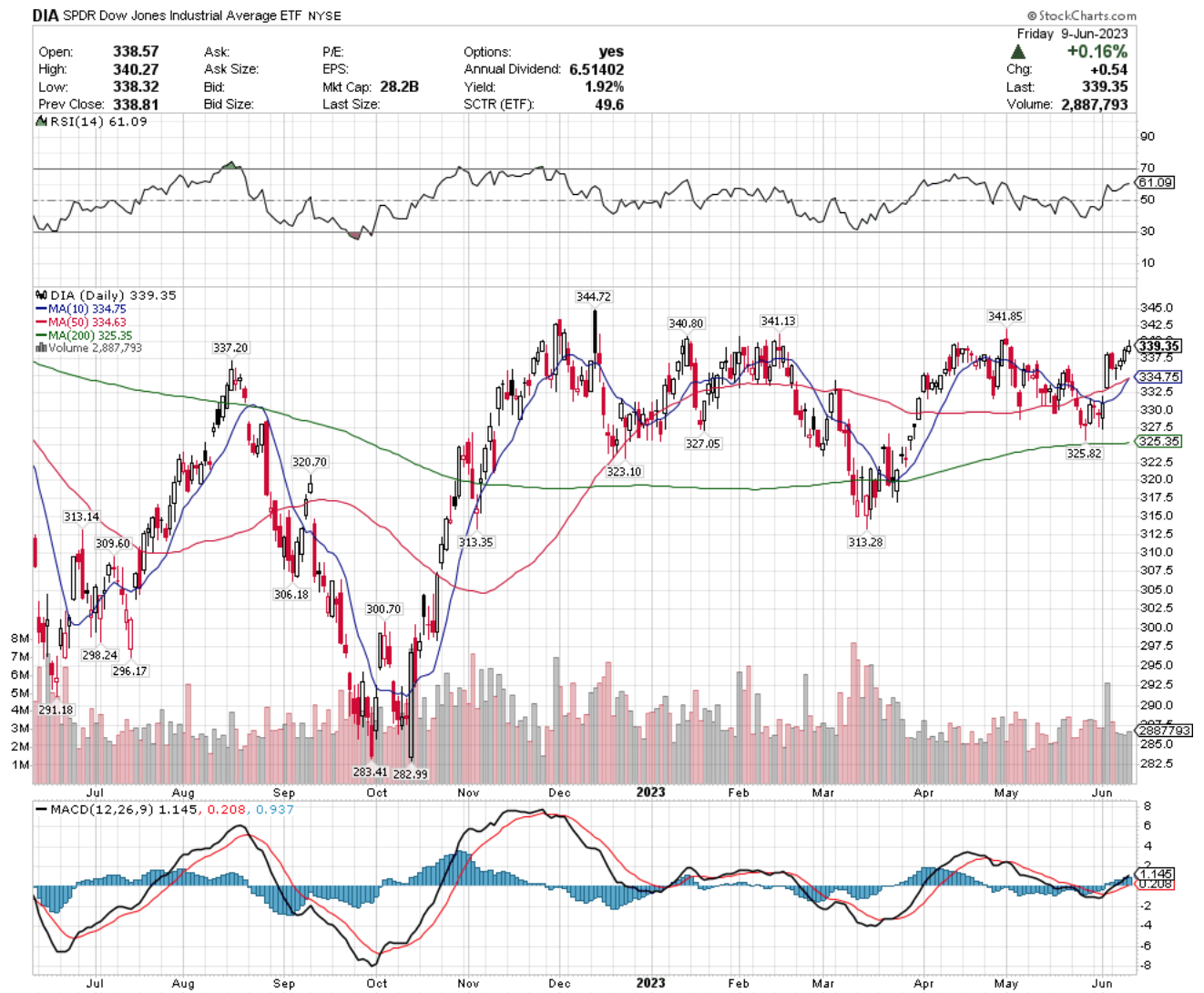Click the boxed 2887793 volume tag on right axis
1204x993 pixels.
(x=1165, y=731)
